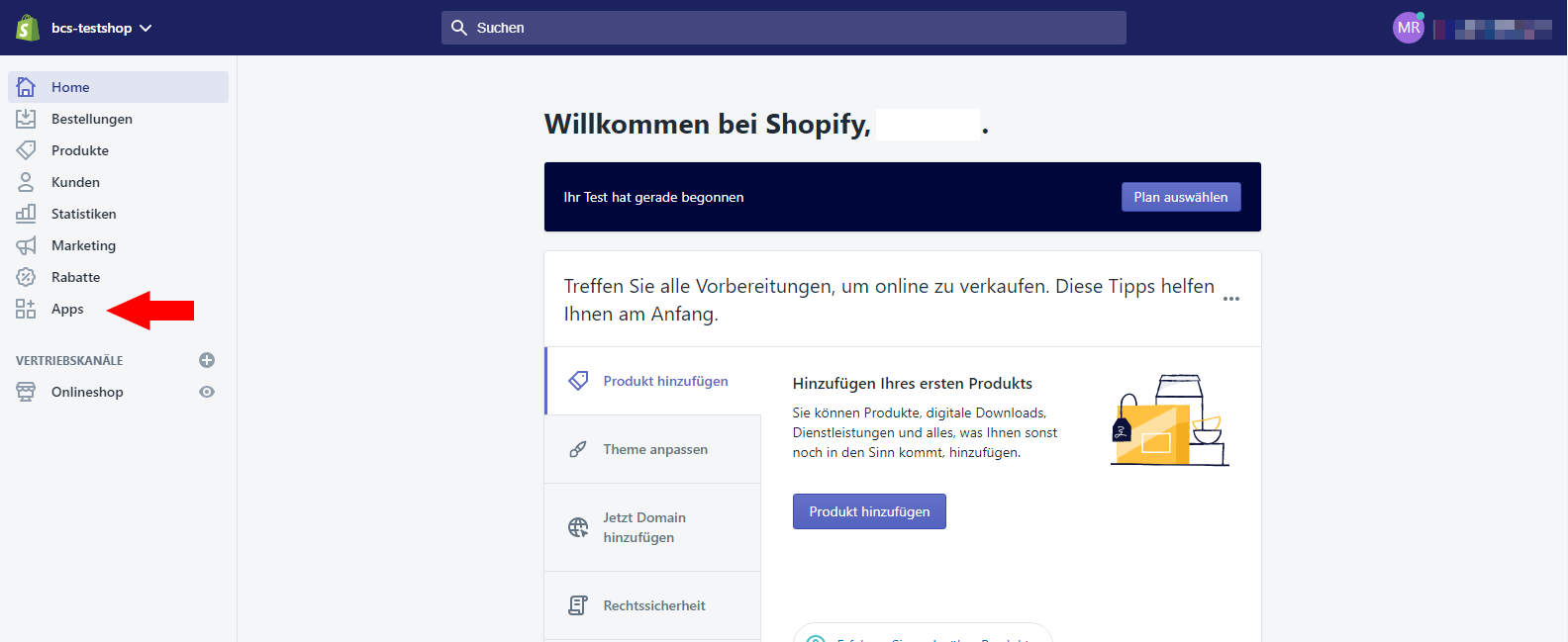Select the Rechtssicherheit tab
The height and width of the screenshot is (642, 1568).
tap(653, 605)
